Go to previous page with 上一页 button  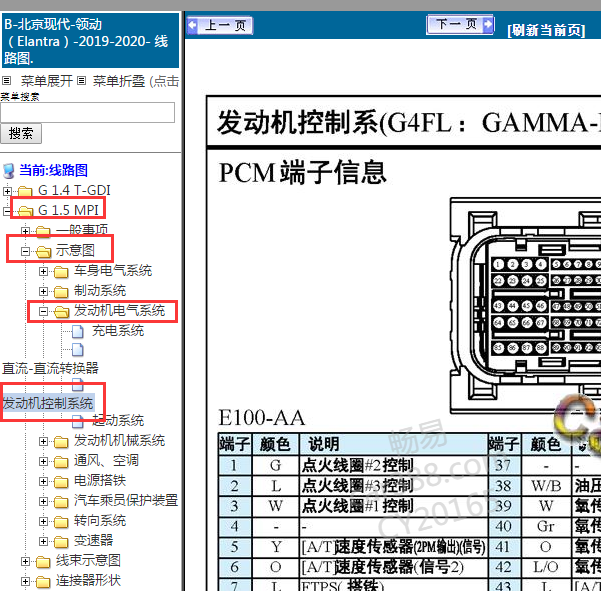tap(220, 26)
